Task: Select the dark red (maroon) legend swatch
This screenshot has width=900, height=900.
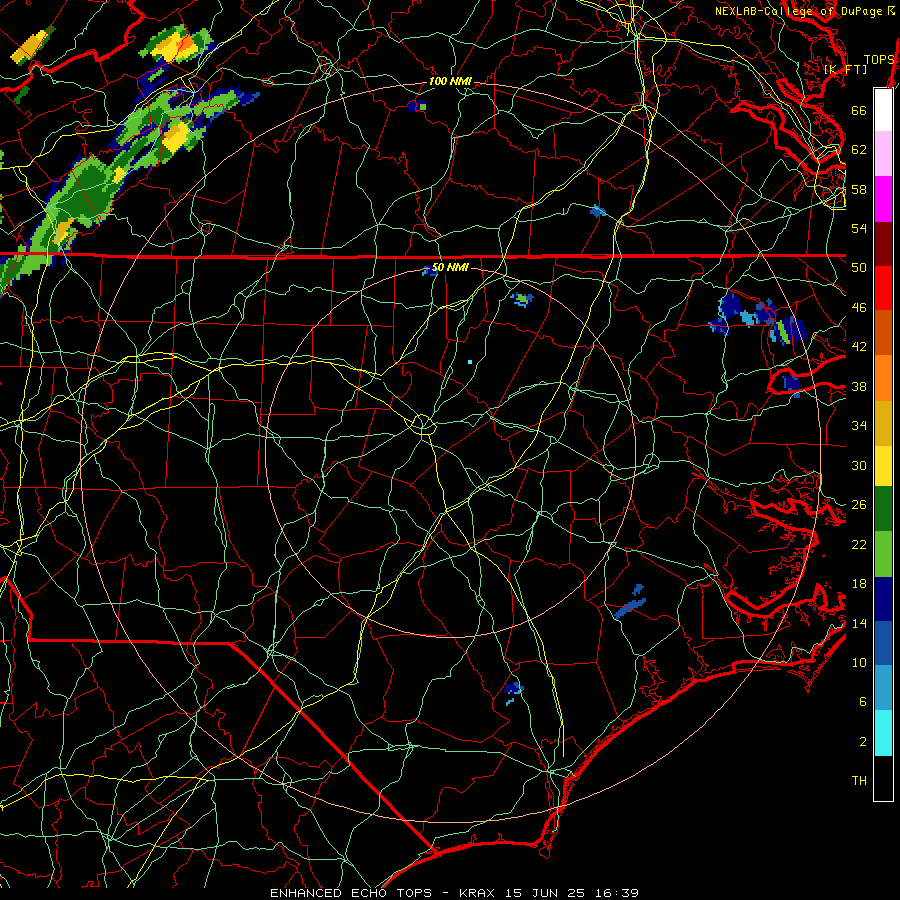Action: click(x=883, y=244)
